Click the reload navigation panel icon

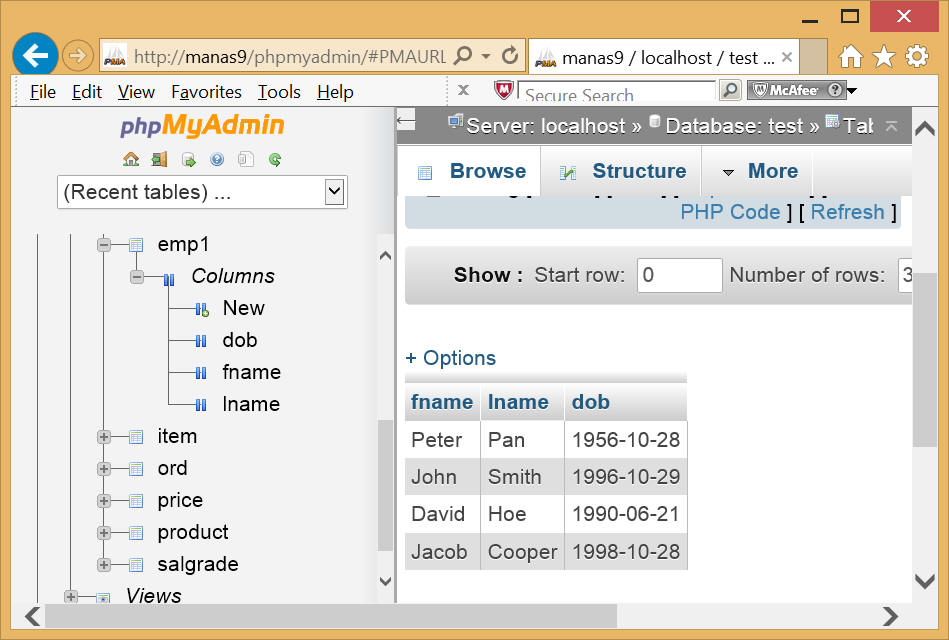tap(274, 159)
